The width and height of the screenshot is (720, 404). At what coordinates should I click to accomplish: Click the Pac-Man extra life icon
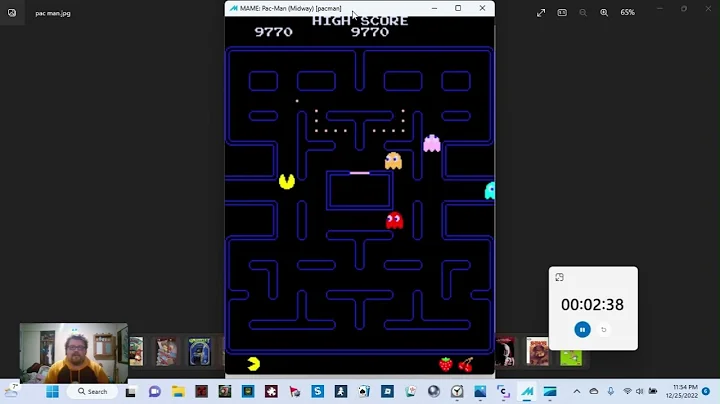[x=253, y=364]
